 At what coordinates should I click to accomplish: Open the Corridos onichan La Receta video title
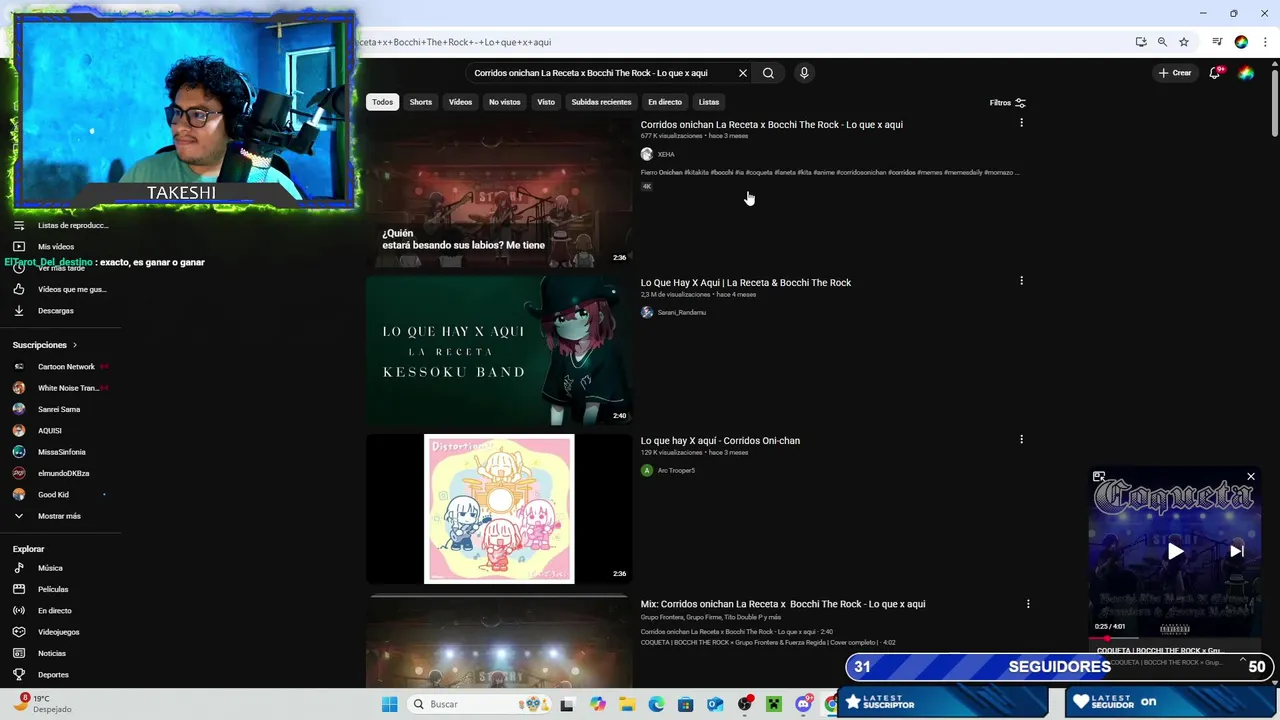[771, 125]
